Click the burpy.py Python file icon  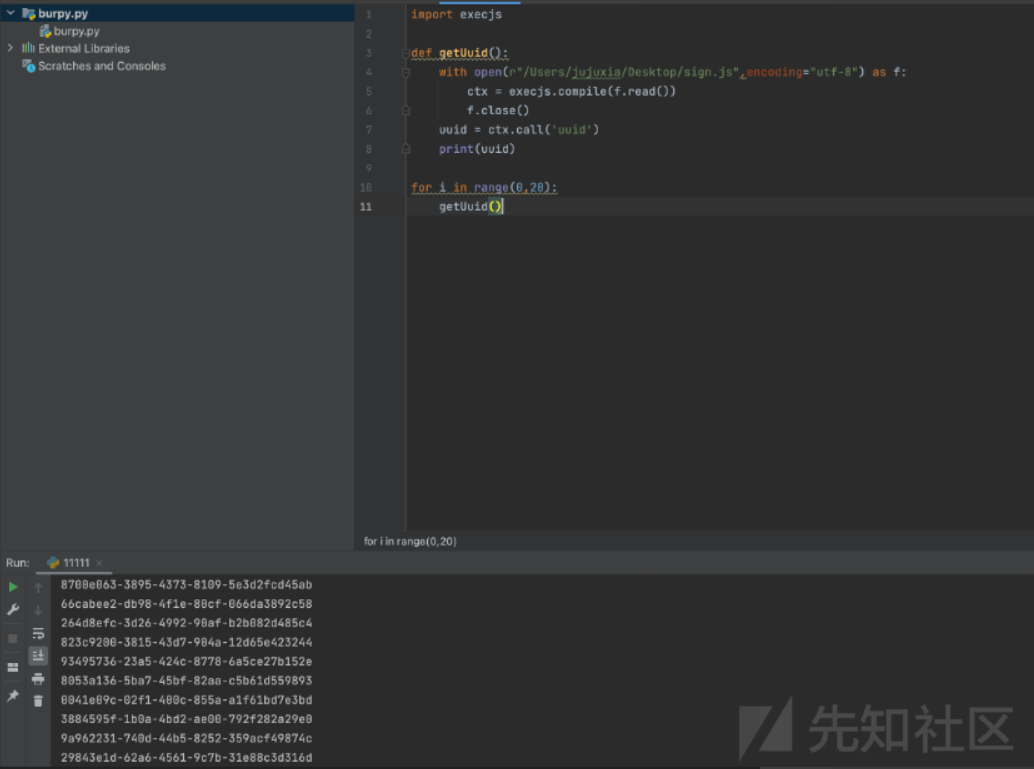tap(45, 31)
